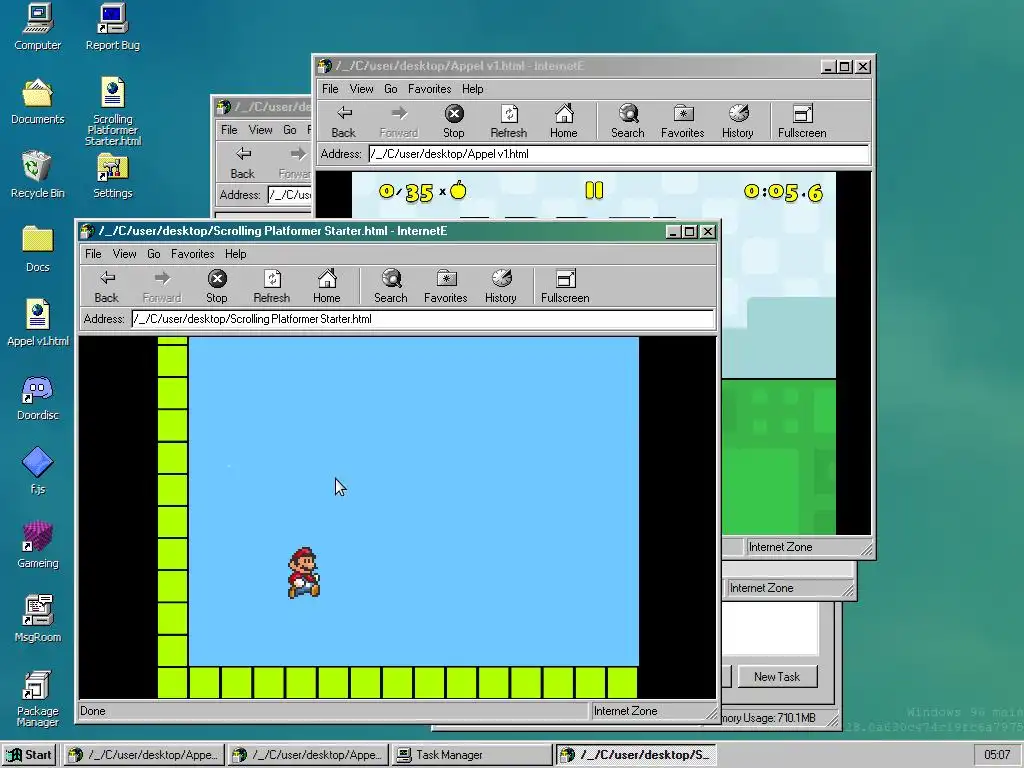Switch to Task Manager taskbar button

point(472,755)
